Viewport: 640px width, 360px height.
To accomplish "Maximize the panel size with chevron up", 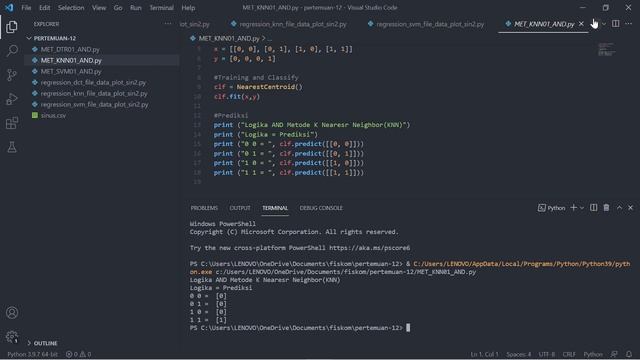I will 619,208.
